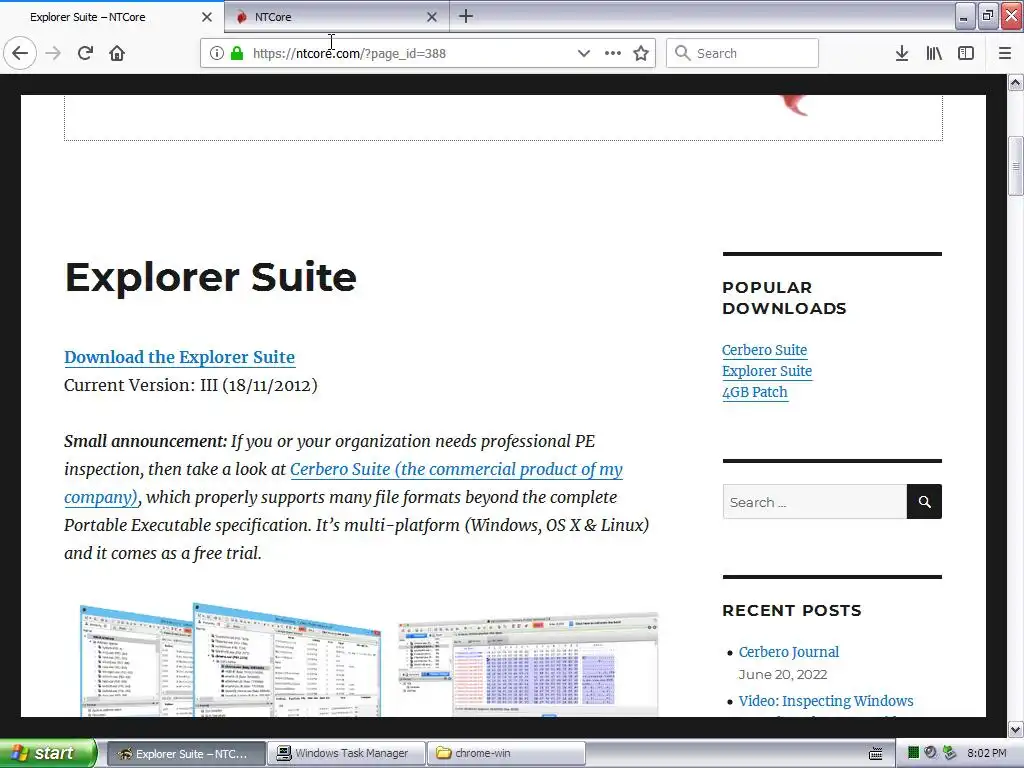Click the RECENT POSTS heading

tap(792, 611)
